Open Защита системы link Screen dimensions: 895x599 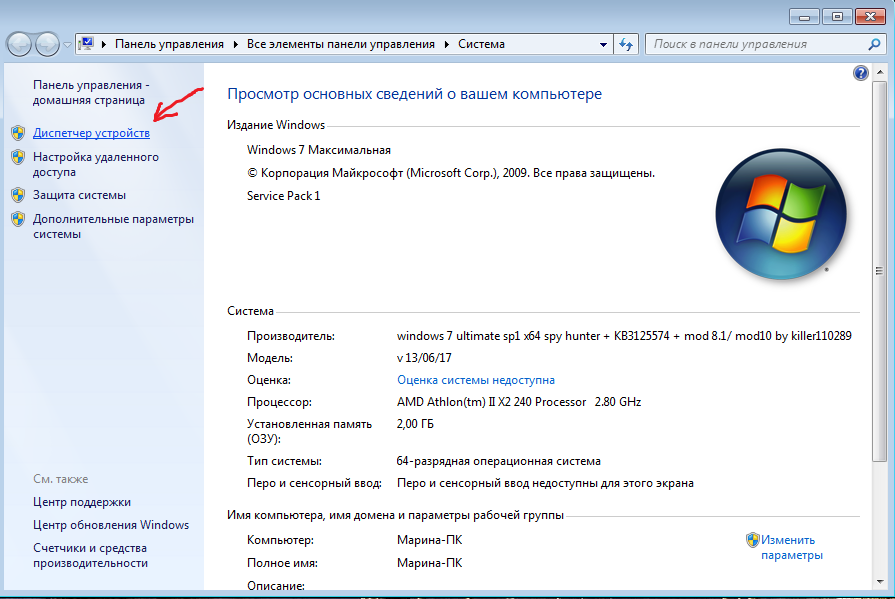pyautogui.click(x=79, y=195)
